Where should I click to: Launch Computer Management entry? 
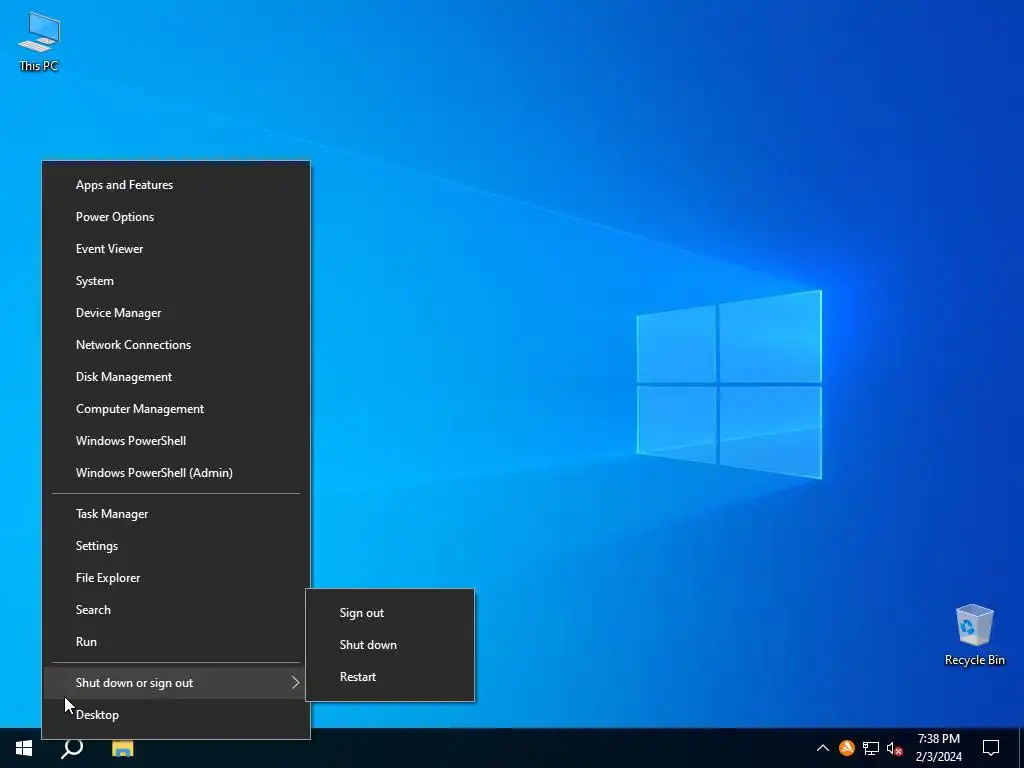[x=176, y=409]
